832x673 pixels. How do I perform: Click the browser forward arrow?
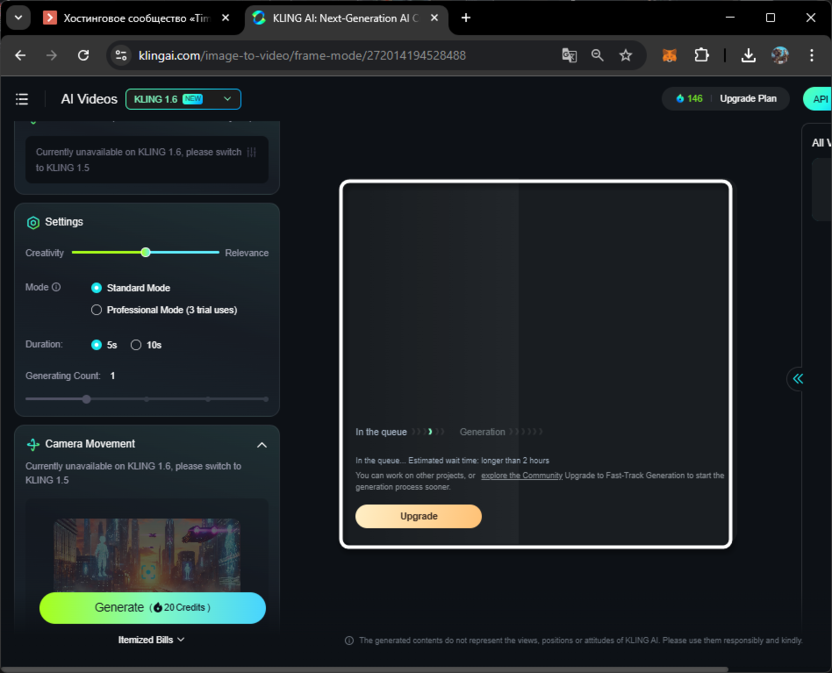tap(51, 55)
